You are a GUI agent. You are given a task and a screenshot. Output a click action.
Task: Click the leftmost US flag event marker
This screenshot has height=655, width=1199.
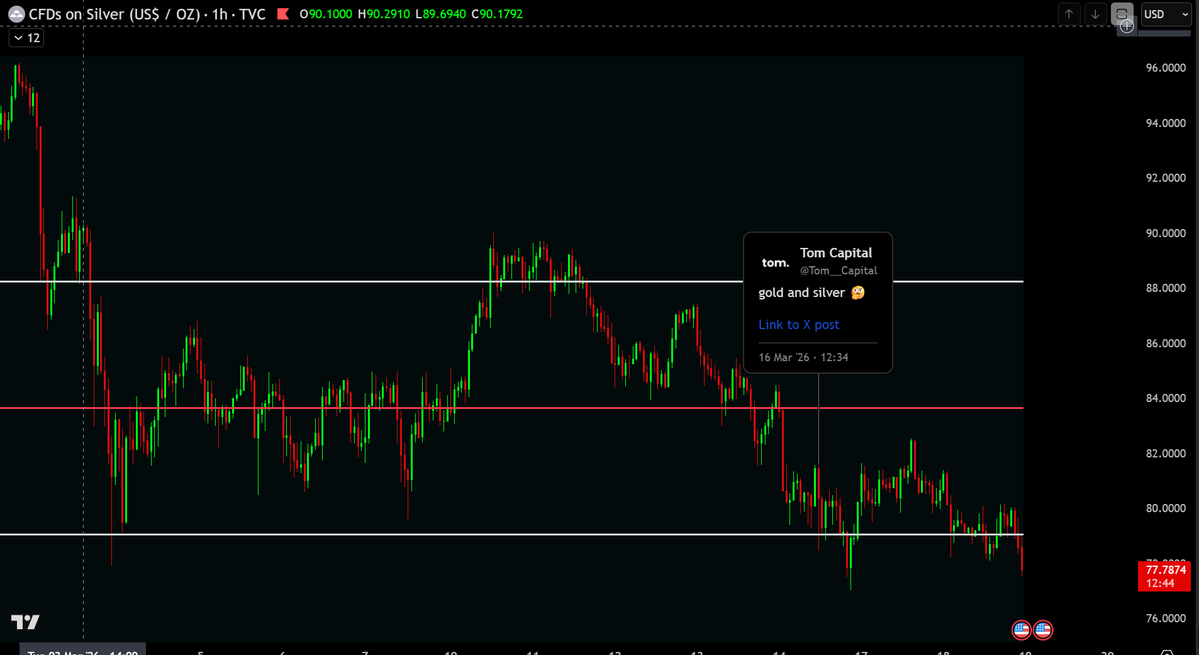point(1021,630)
